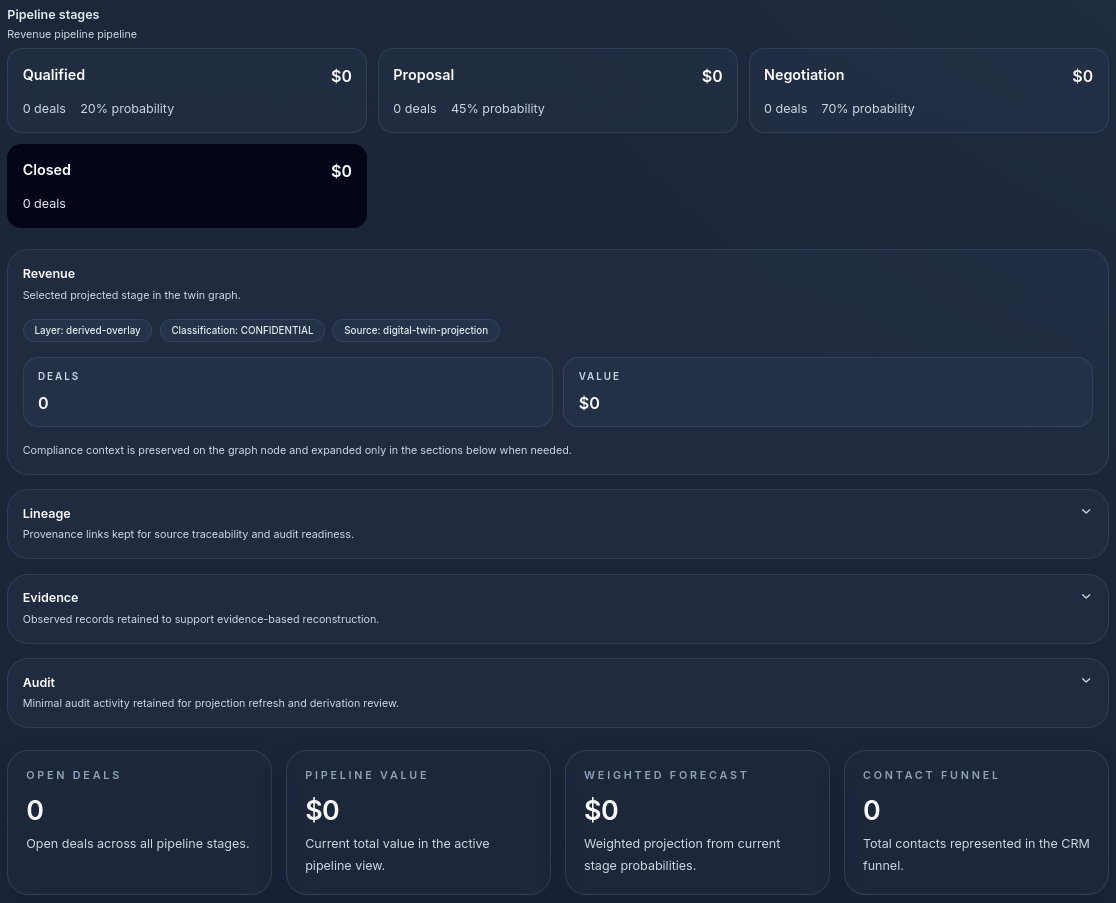Expand the Lineage section chevron

click(x=1086, y=512)
